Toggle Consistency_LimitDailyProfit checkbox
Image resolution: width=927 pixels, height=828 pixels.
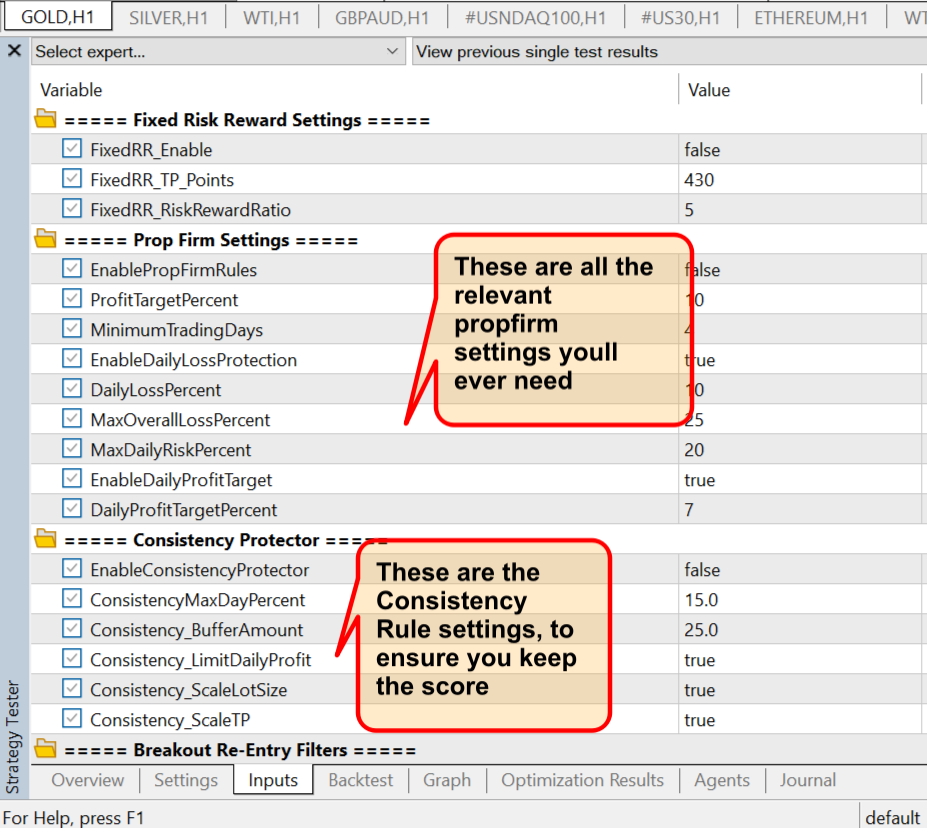pos(72,659)
